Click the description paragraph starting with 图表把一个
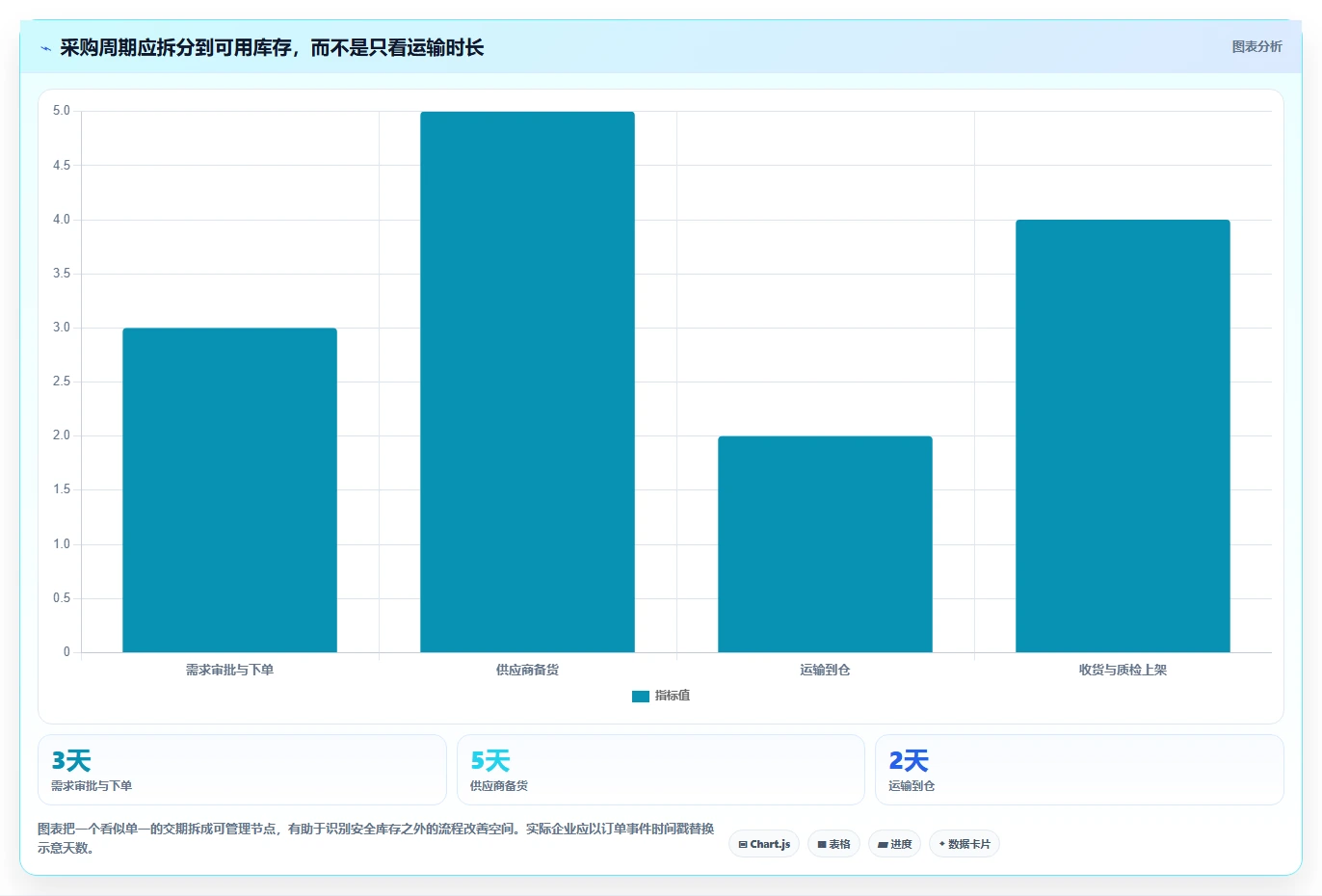 376,838
